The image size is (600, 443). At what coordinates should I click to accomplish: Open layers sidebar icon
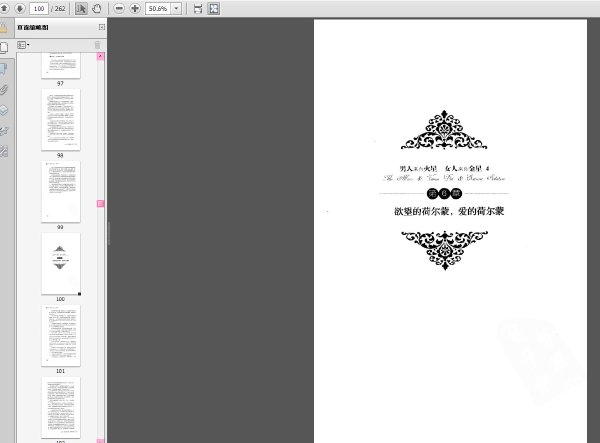3,111
